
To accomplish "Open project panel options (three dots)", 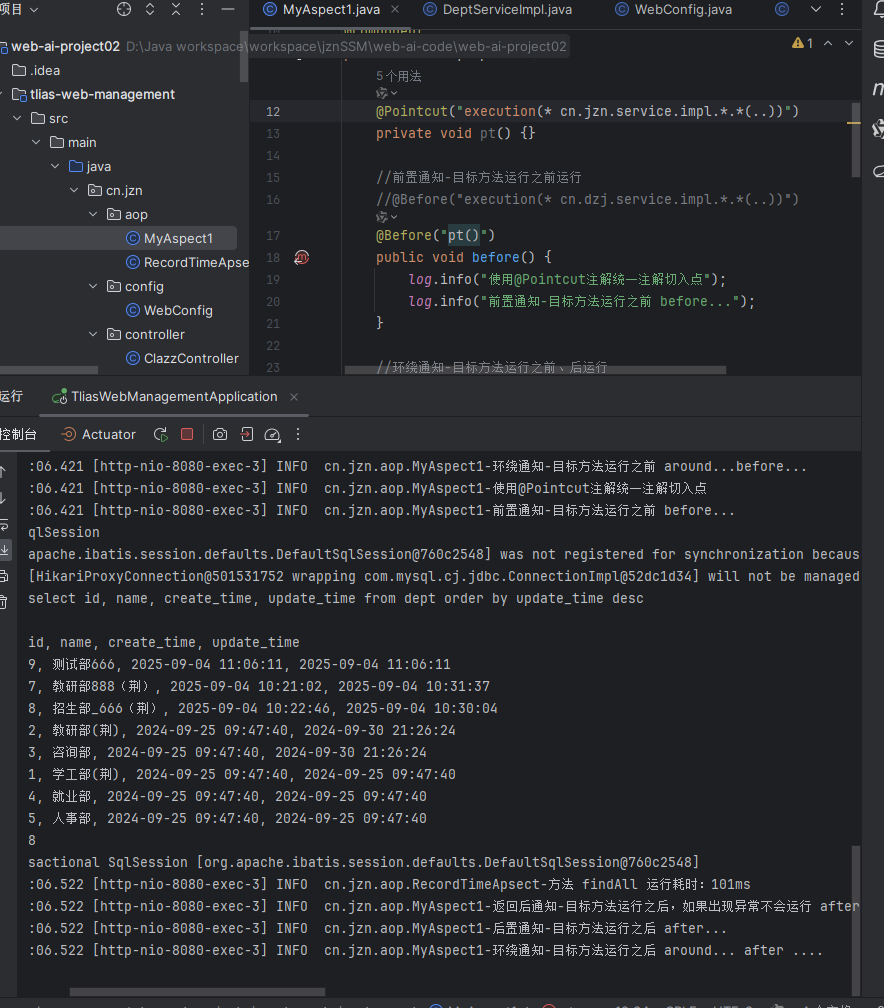I will point(202,9).
